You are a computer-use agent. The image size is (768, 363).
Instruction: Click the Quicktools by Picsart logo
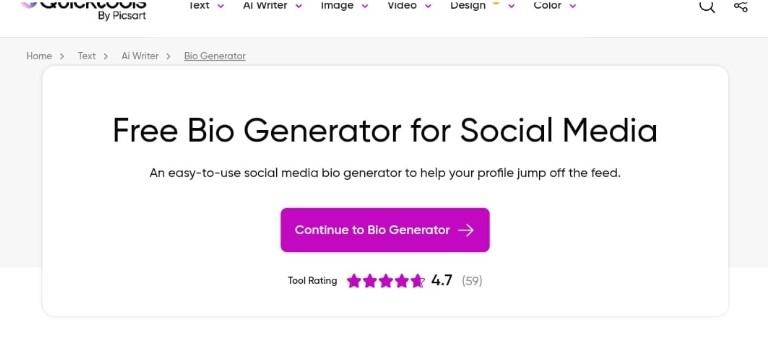pyautogui.click(x=83, y=9)
